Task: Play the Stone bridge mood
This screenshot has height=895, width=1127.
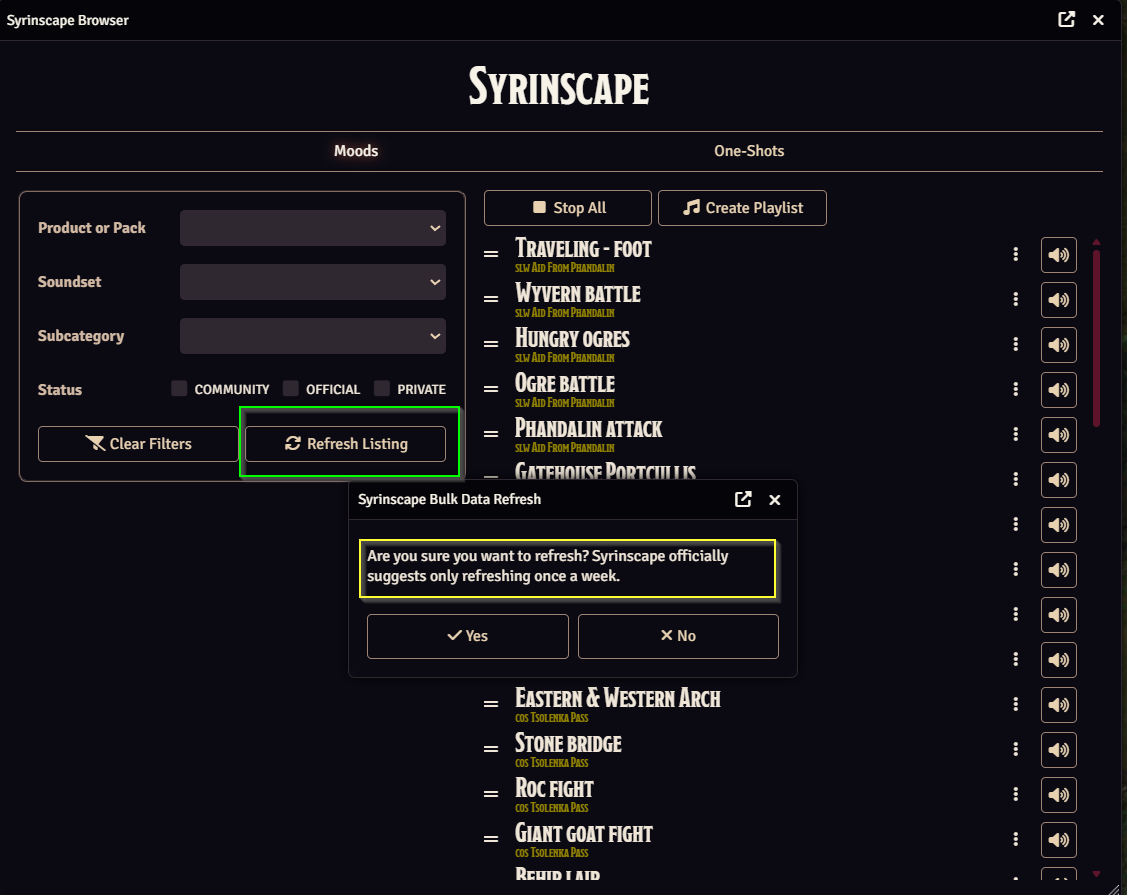Action: point(1058,750)
